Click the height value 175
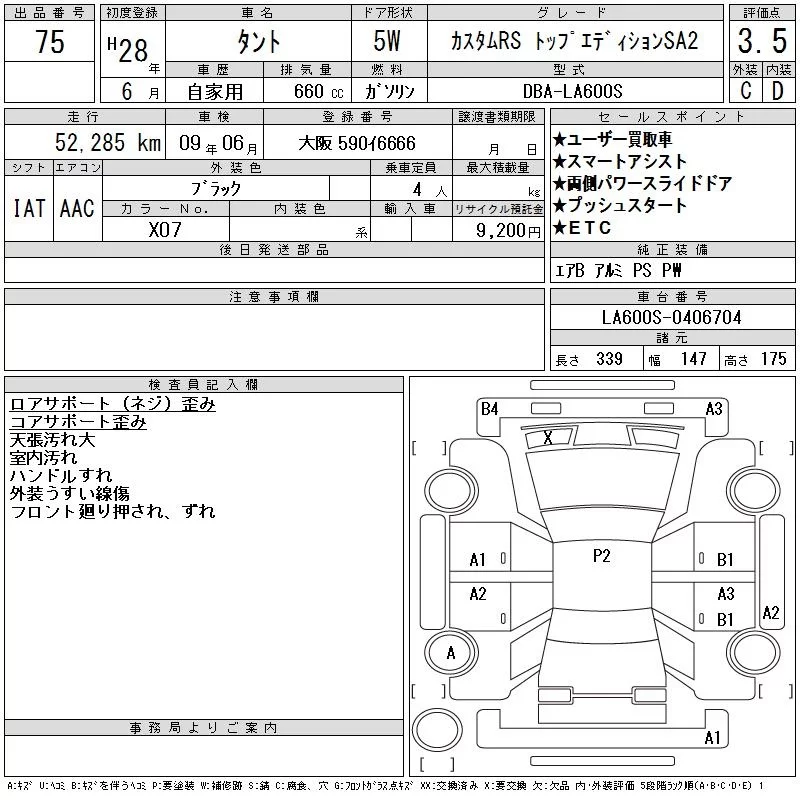 click(773, 359)
